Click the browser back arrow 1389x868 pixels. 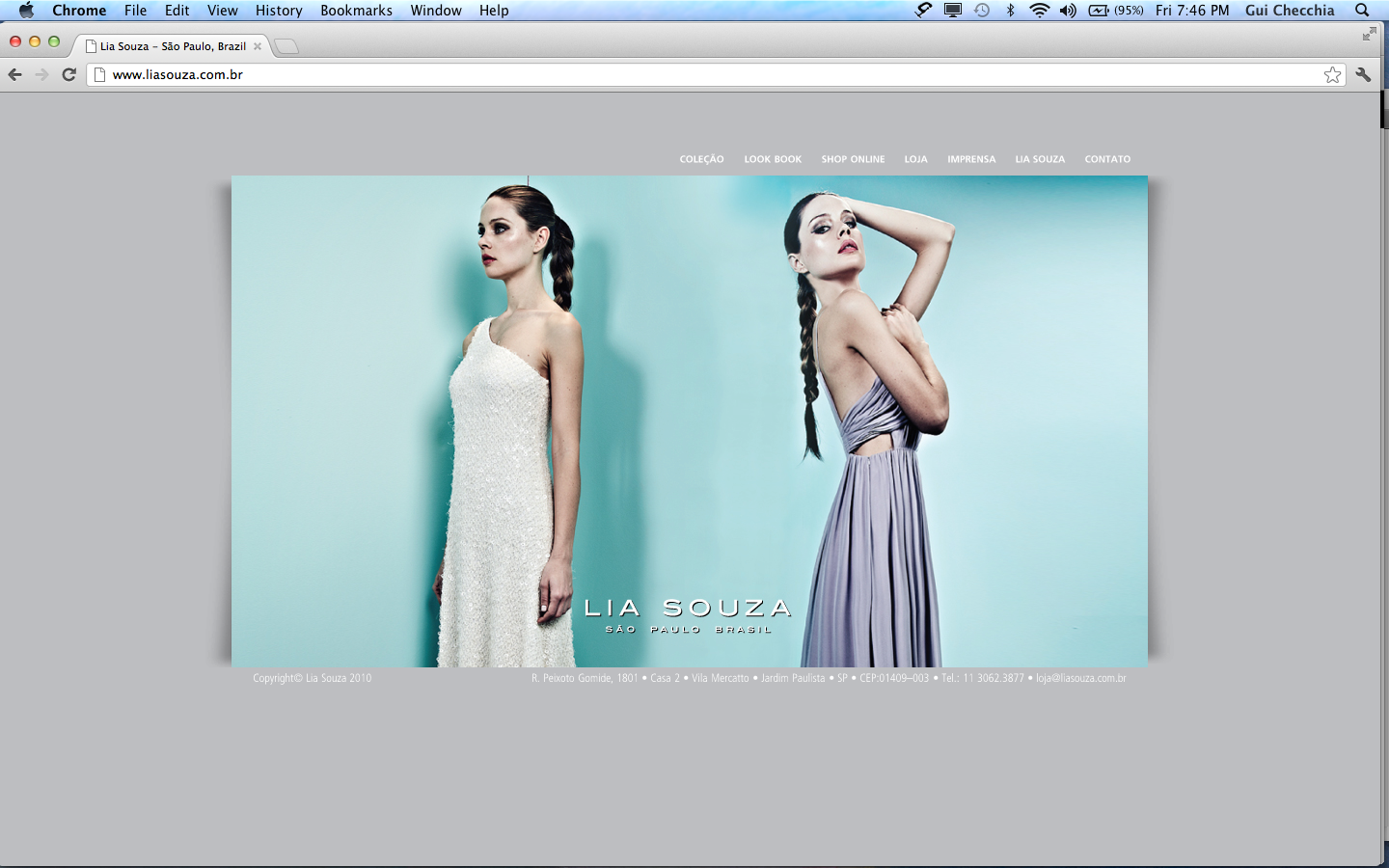[x=14, y=74]
